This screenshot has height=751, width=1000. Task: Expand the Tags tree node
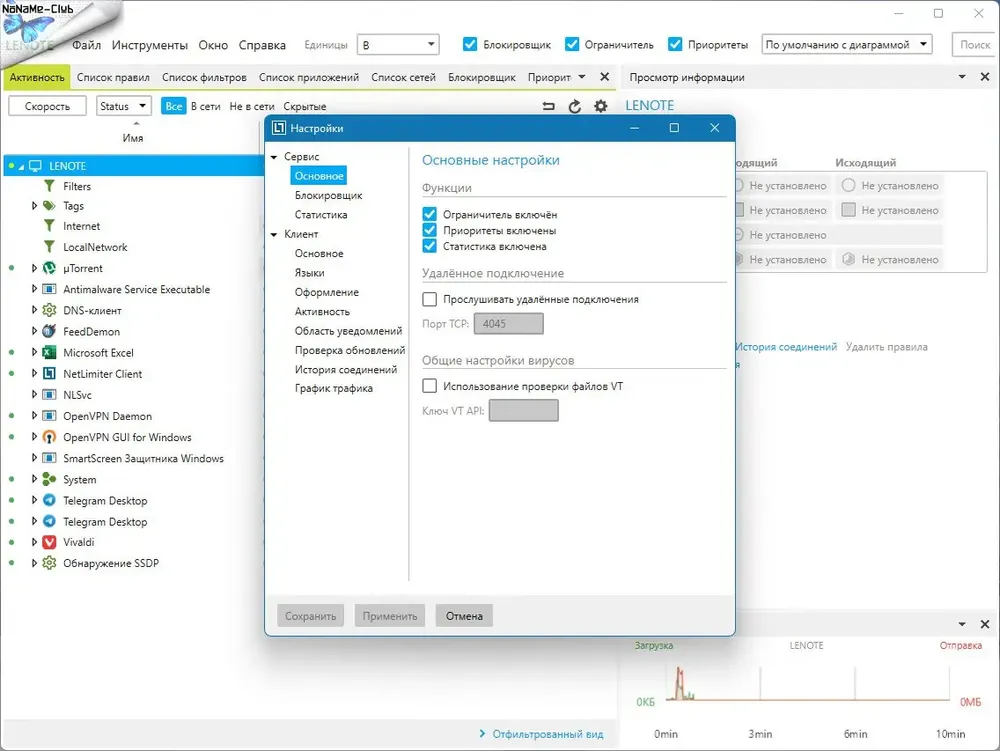pyautogui.click(x=34, y=205)
